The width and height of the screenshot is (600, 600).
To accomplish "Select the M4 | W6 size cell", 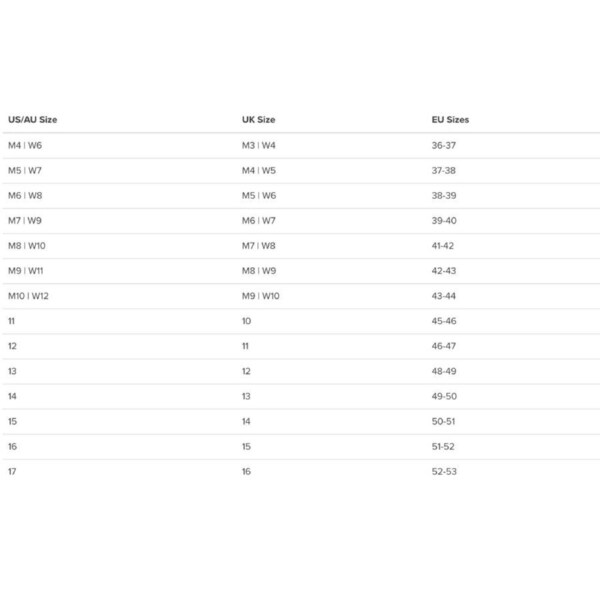I will tap(25, 145).
